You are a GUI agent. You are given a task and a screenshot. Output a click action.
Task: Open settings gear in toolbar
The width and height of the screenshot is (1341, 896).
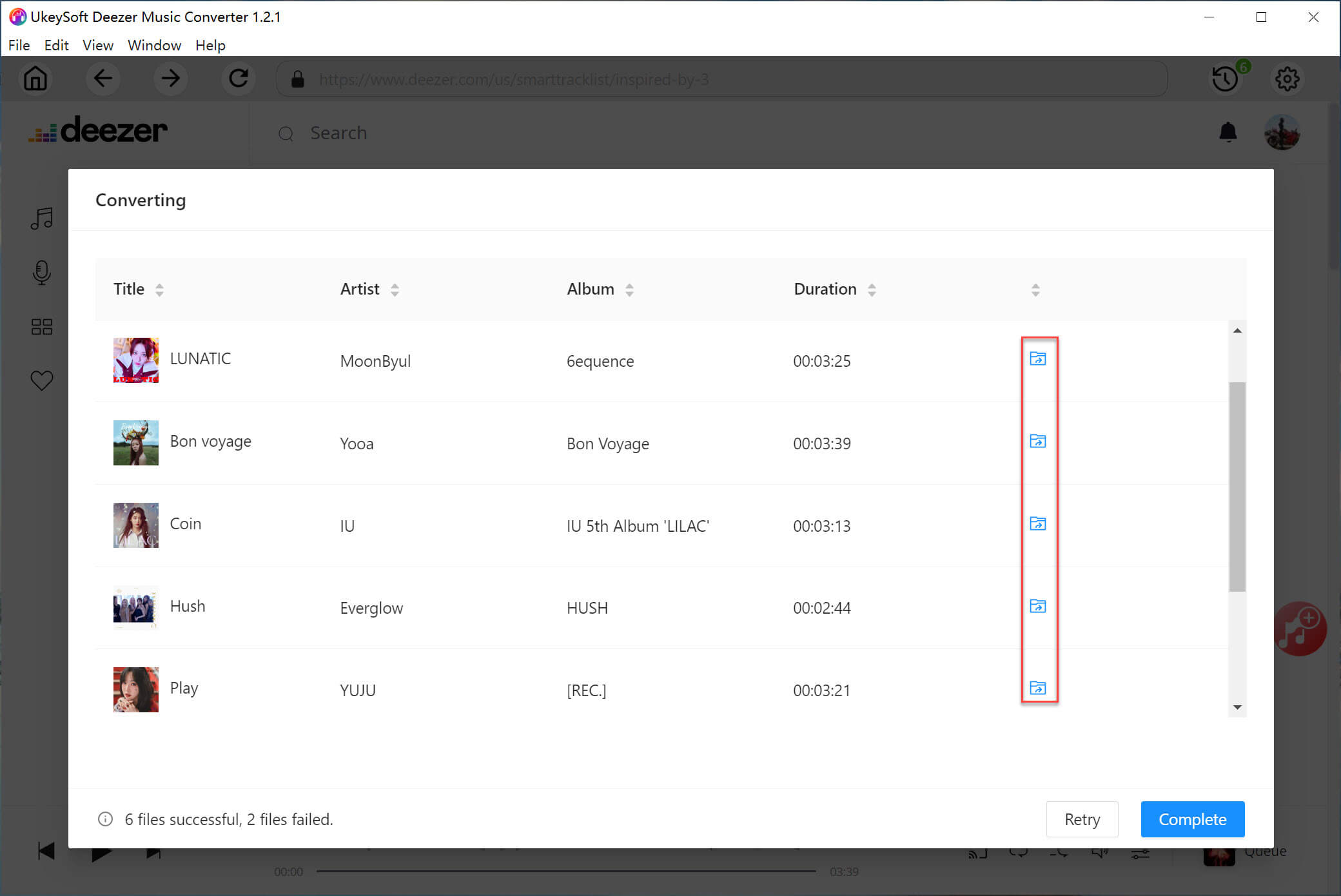(x=1287, y=79)
